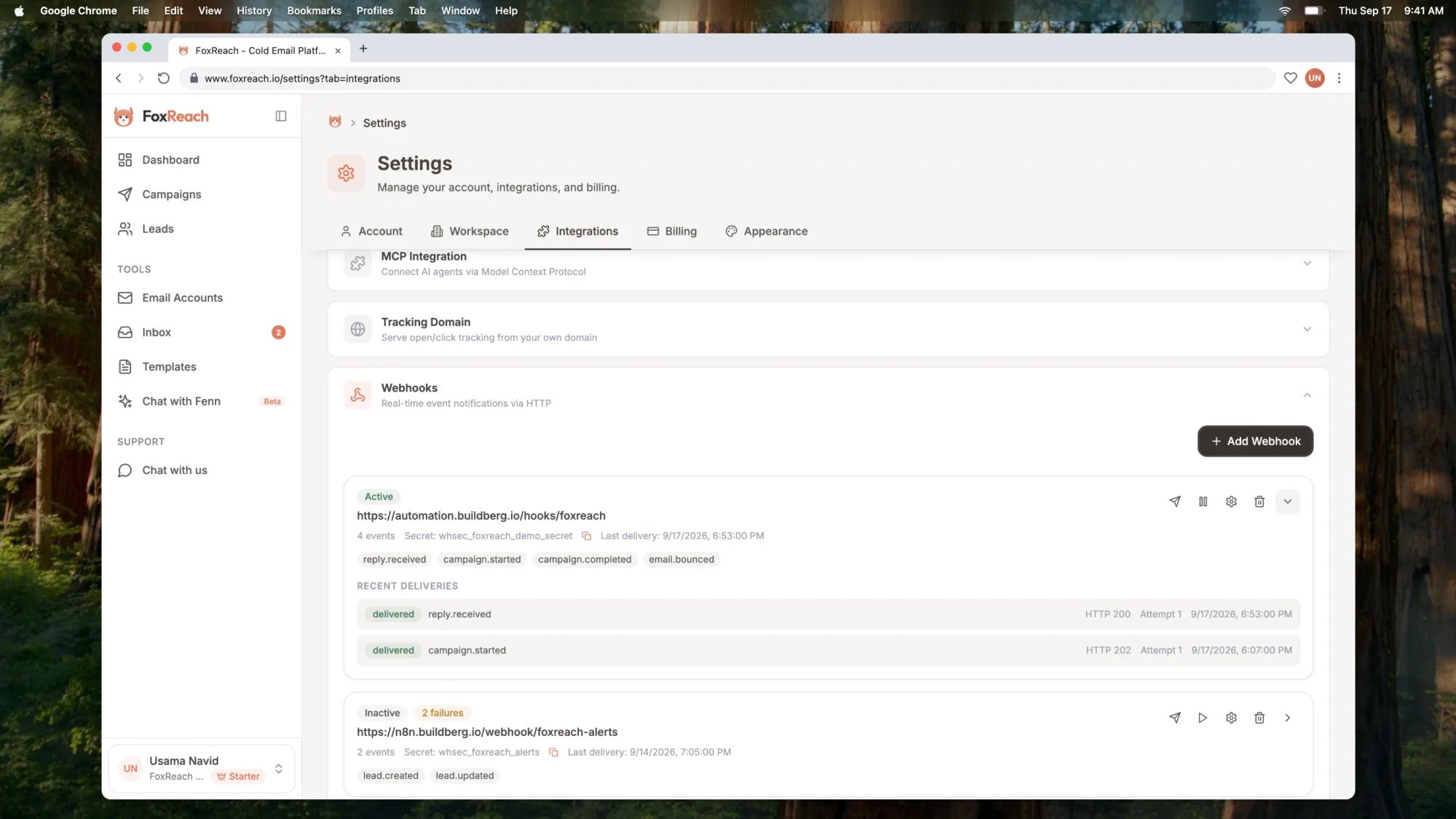Image resolution: width=1456 pixels, height=819 pixels.
Task: Open Chrome's three-dot menu
Action: 1339,78
